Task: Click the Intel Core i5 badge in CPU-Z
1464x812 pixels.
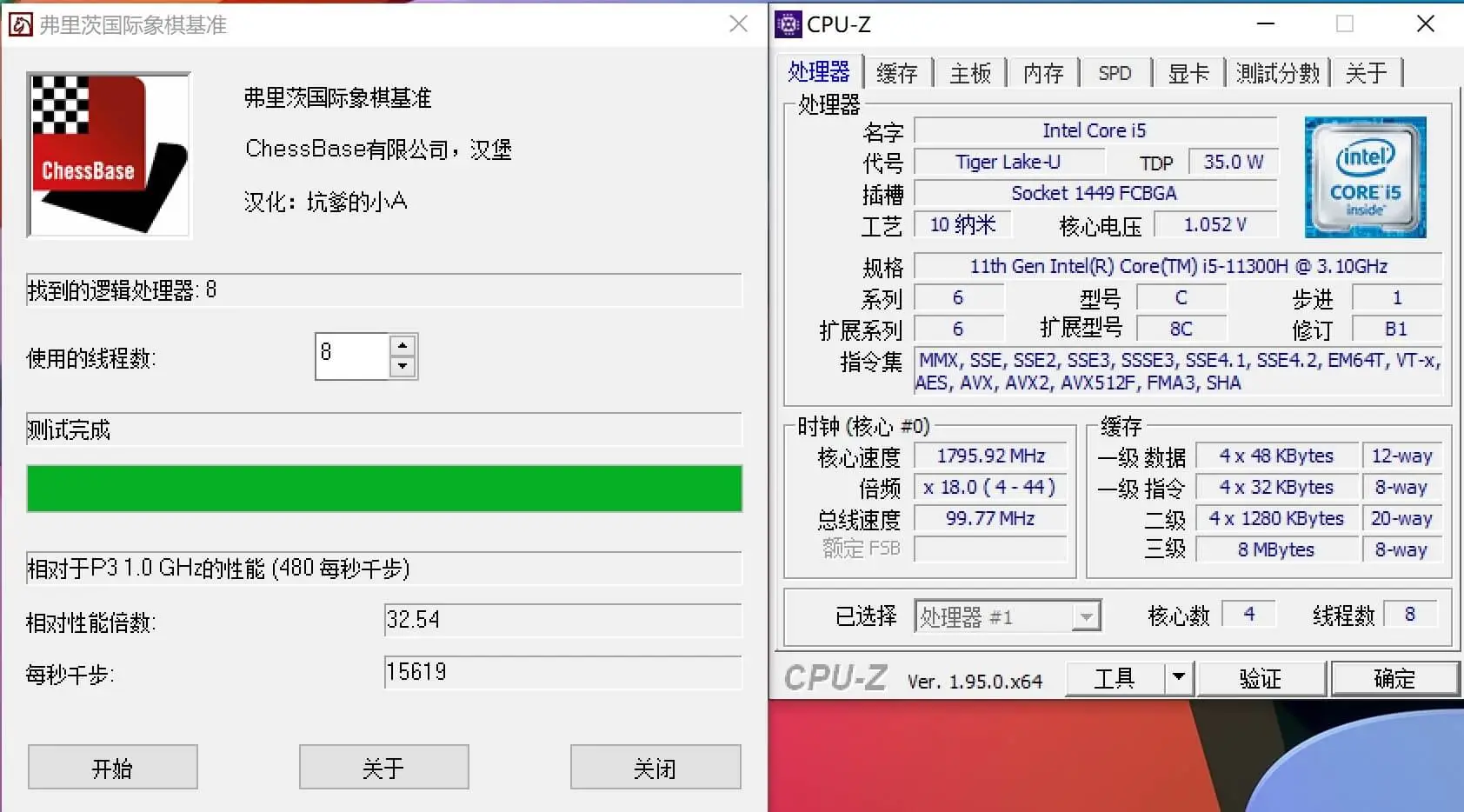Action: click(x=1365, y=177)
